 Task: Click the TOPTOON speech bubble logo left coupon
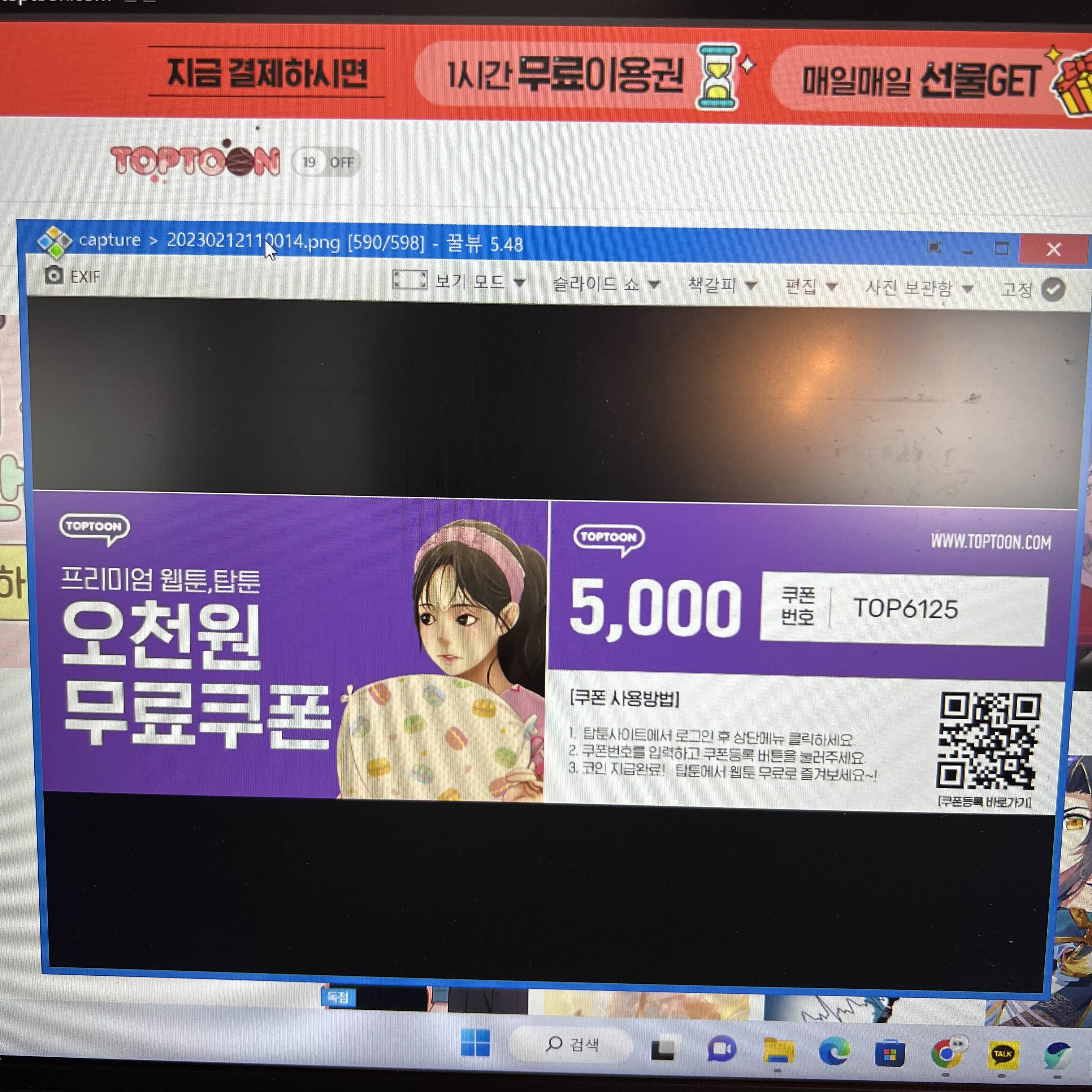(94, 529)
